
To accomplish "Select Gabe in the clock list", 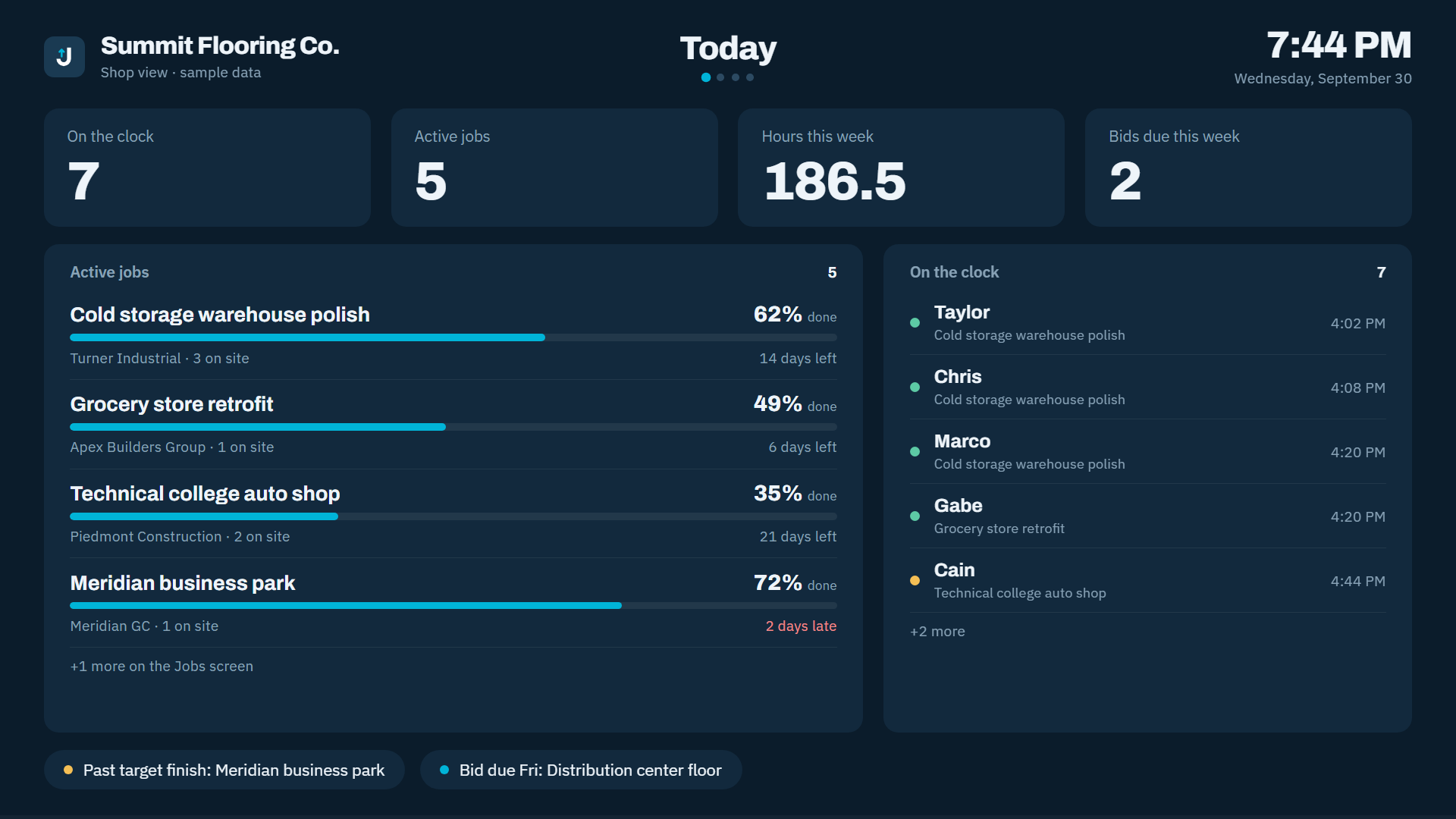I will [959, 506].
